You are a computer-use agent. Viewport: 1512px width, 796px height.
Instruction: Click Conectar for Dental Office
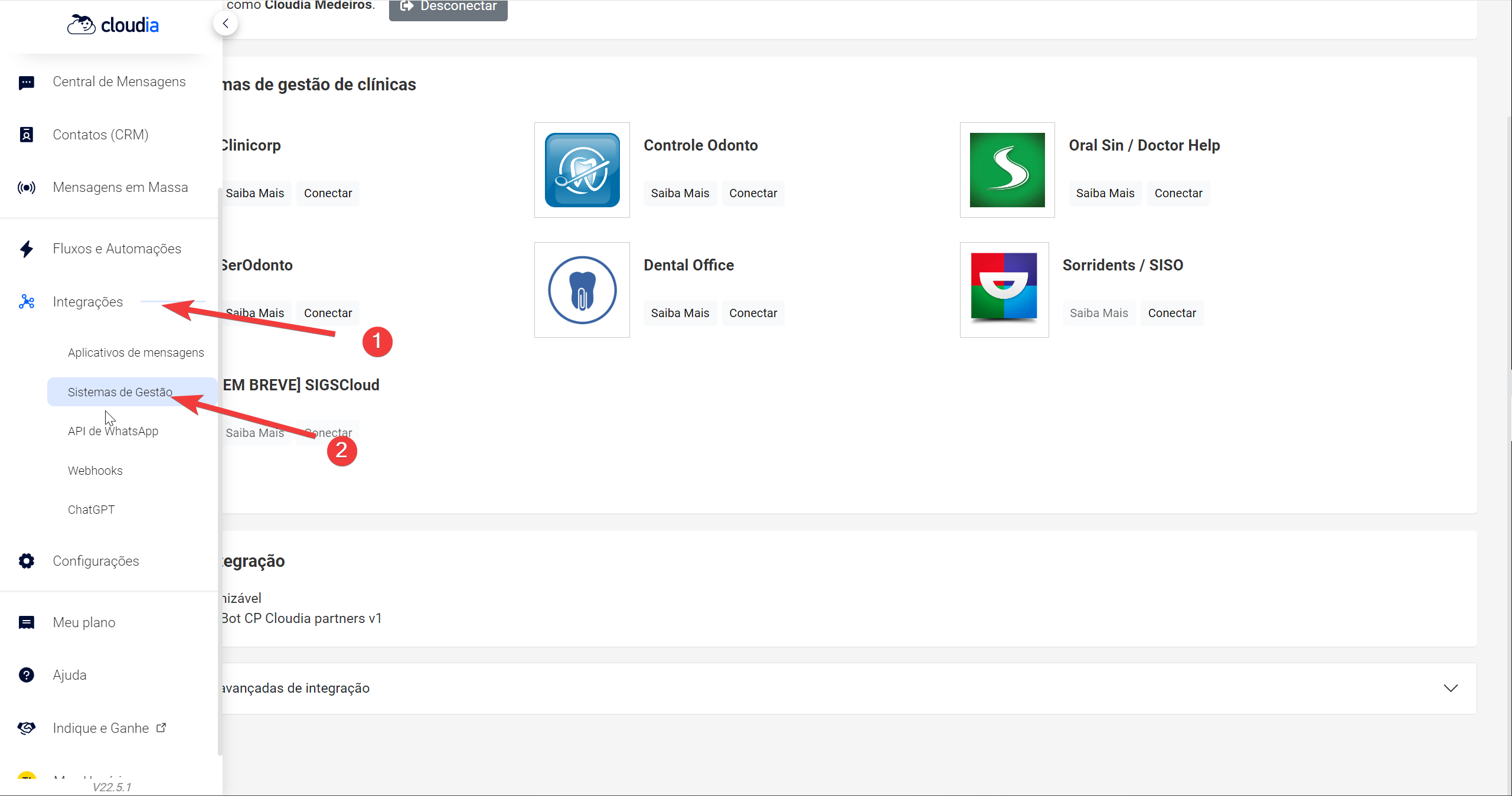coord(753,313)
